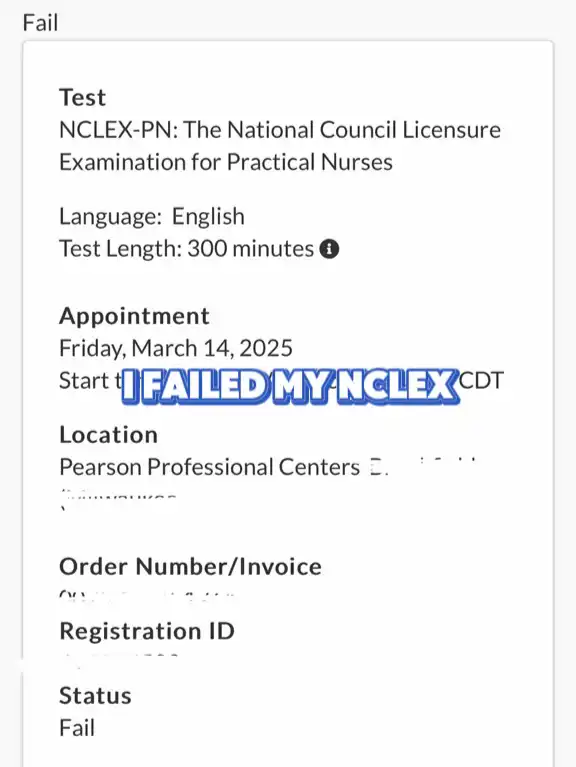Click the info icon beside Test Length

pos(329,249)
